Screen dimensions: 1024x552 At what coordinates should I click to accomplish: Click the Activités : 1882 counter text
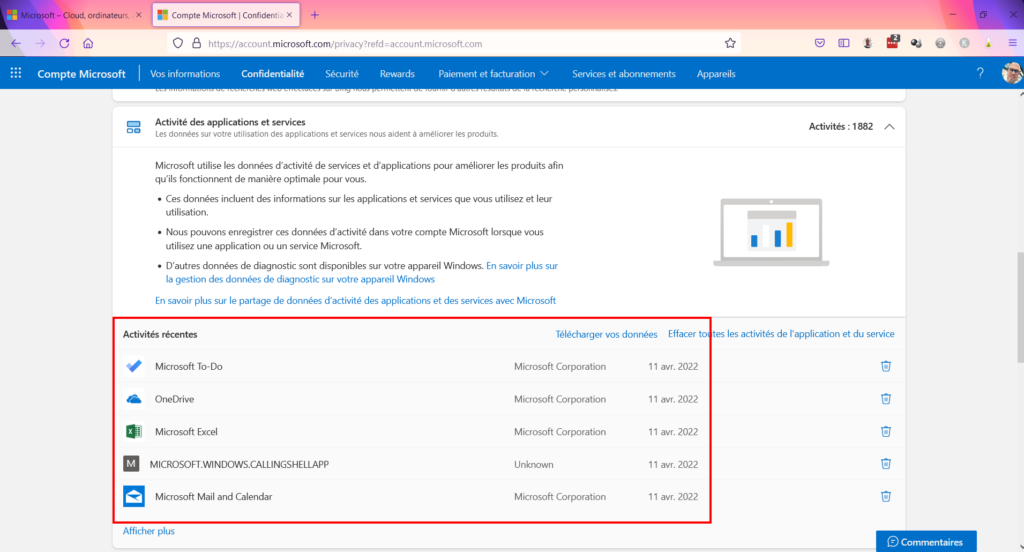[x=840, y=127]
